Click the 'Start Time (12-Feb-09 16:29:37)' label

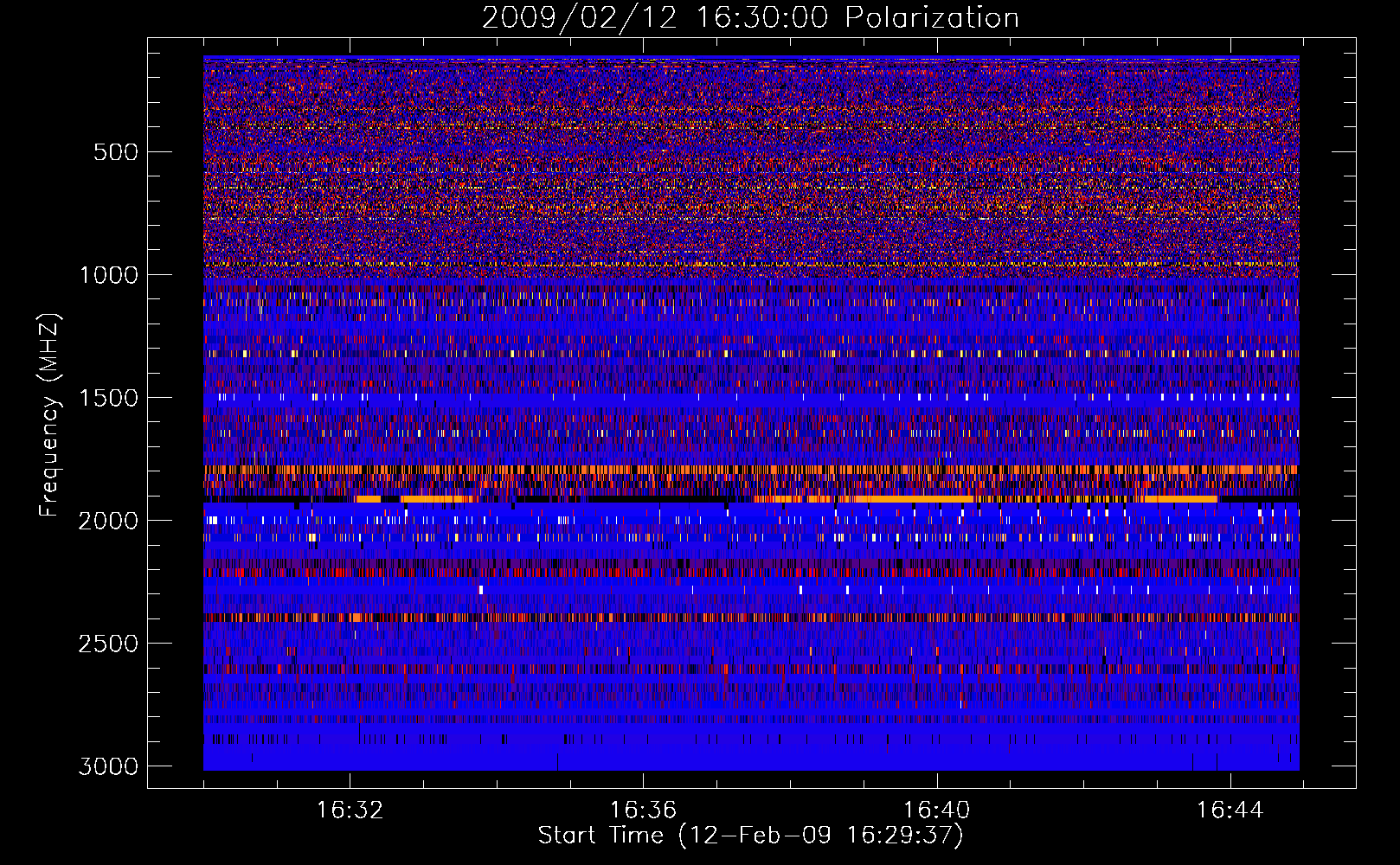tap(750, 836)
